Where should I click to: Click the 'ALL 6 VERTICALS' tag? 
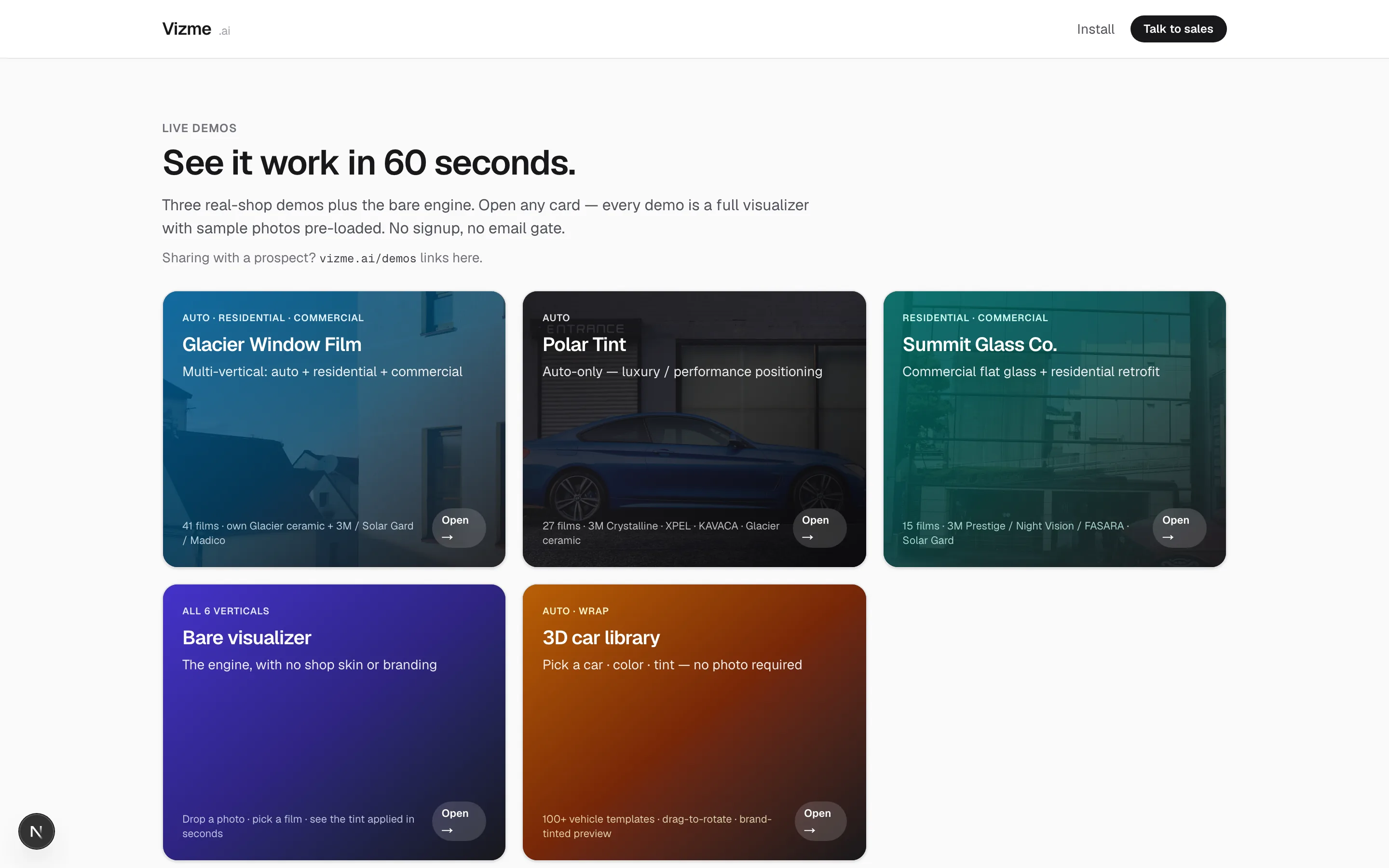[226, 611]
